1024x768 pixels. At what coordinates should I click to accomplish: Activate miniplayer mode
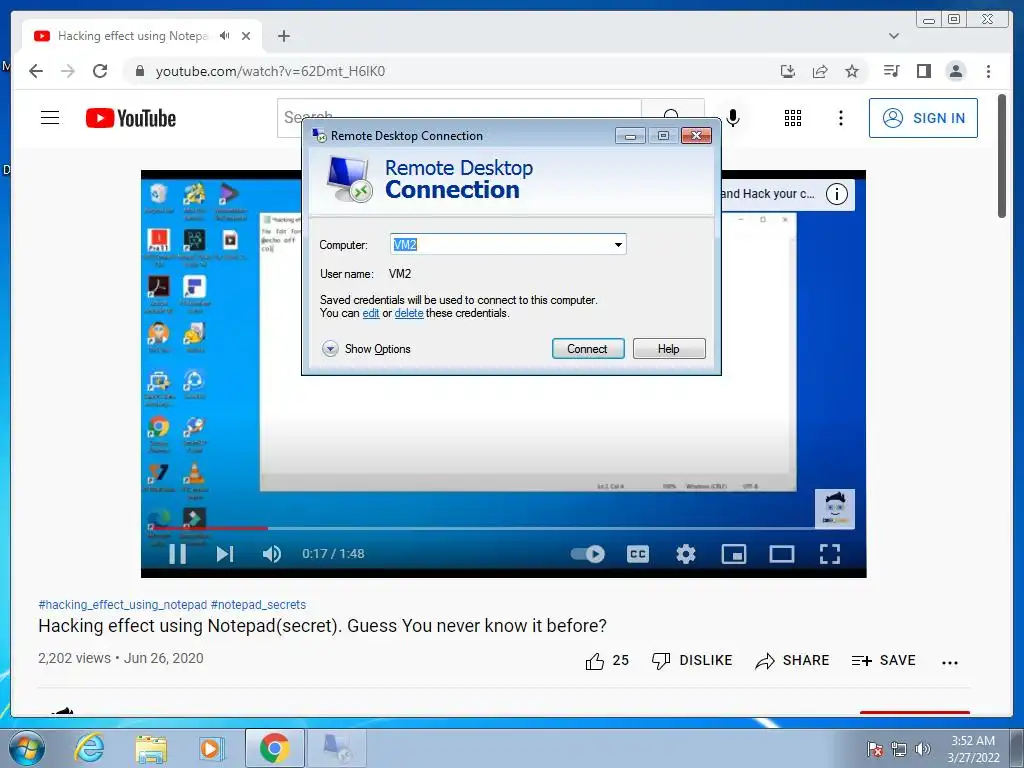[x=733, y=554]
